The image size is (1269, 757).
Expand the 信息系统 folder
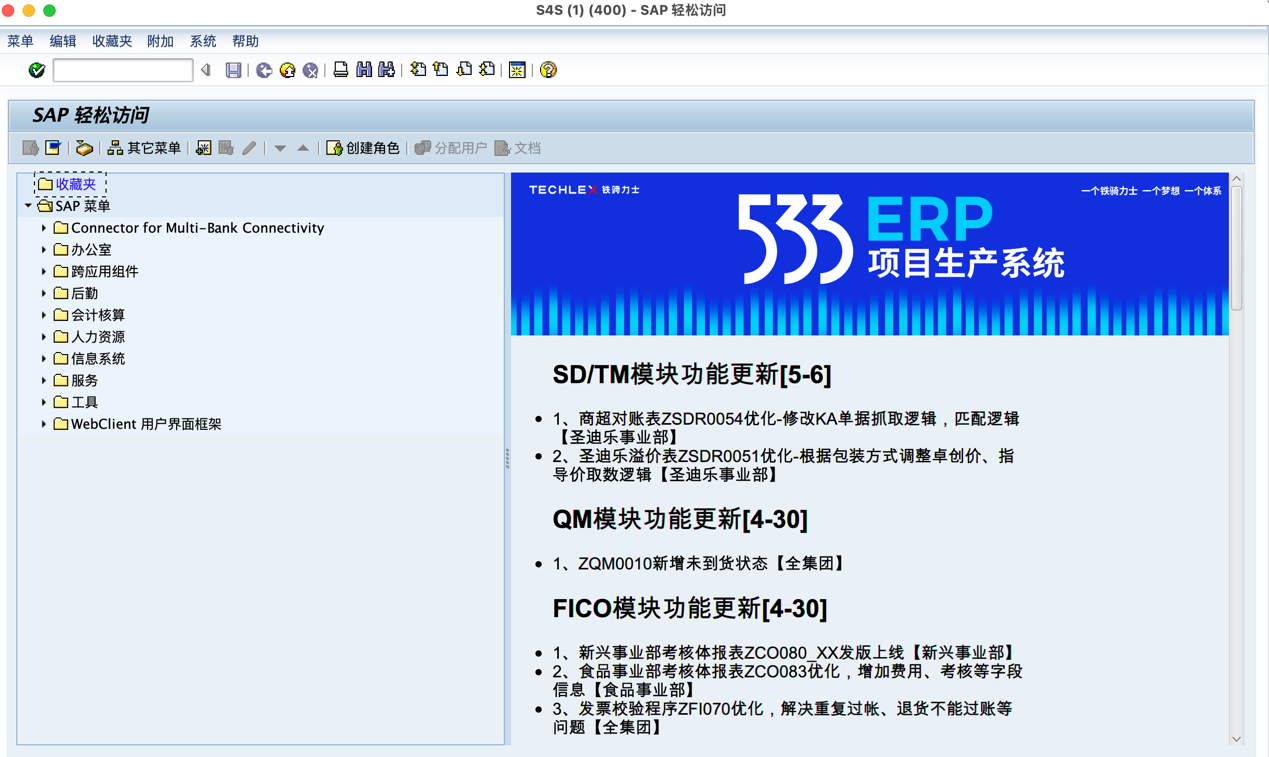click(x=44, y=358)
